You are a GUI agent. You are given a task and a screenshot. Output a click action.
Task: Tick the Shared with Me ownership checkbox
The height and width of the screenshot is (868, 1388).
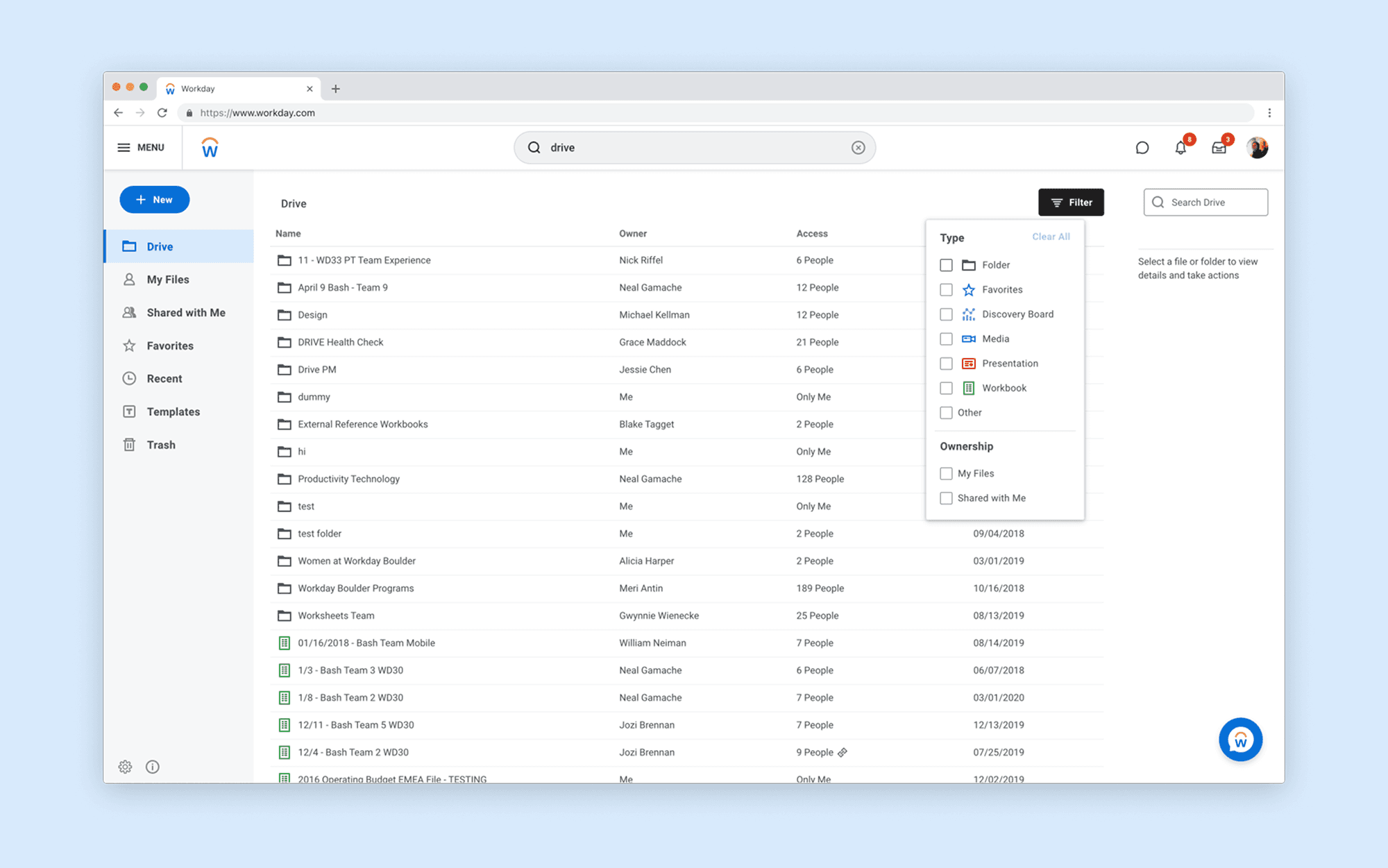(x=946, y=498)
